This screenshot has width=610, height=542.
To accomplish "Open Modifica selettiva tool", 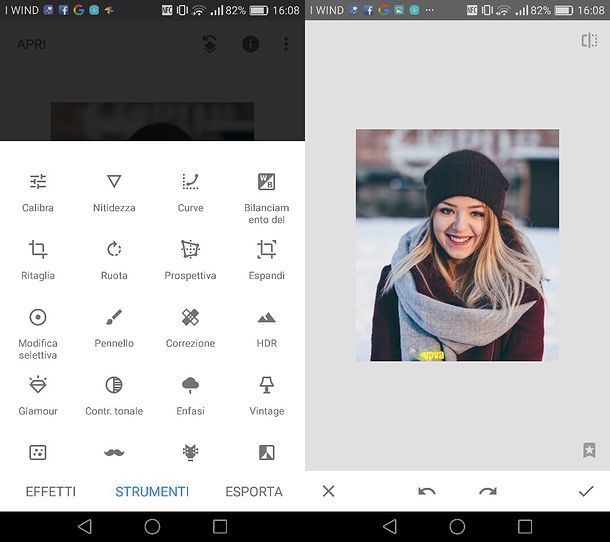I will (x=38, y=334).
